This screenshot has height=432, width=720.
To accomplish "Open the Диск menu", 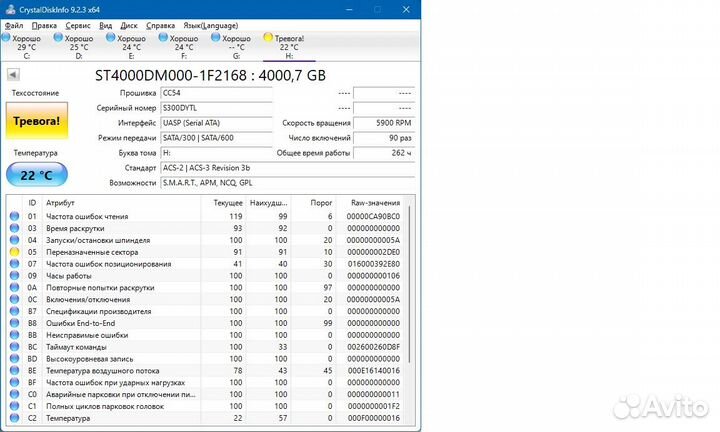I will pyautogui.click(x=129, y=25).
